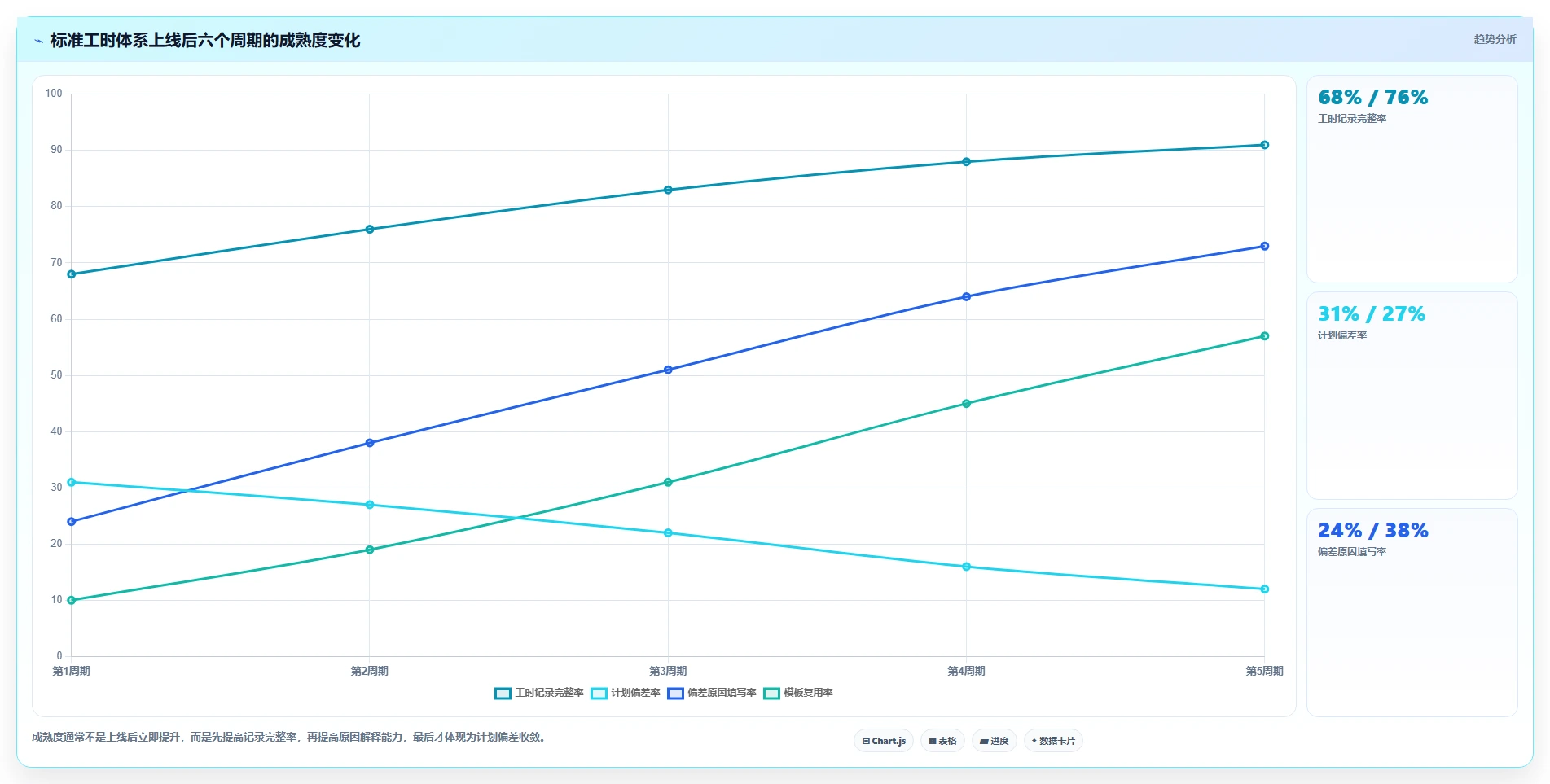Click 工时记录完整率 data point at 第2周期
Viewport: 1550px width, 784px height.
point(370,230)
